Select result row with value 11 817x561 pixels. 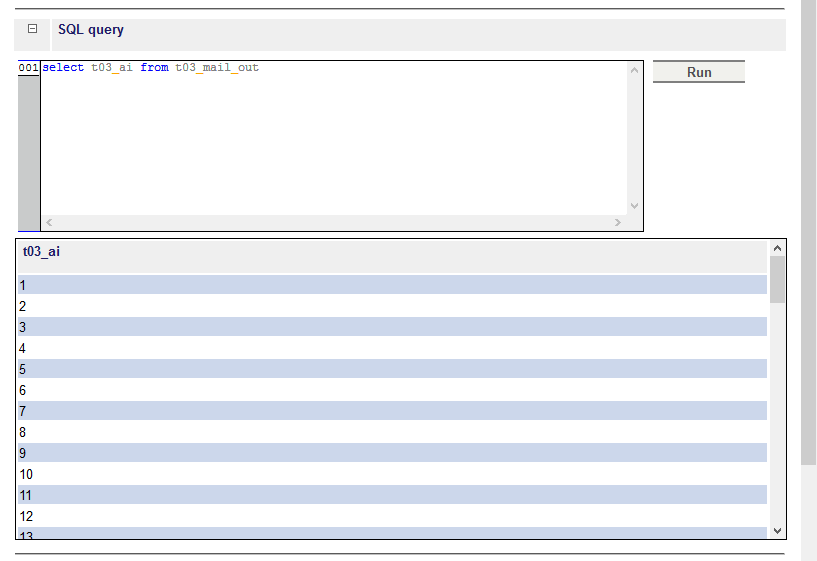[x=392, y=494]
